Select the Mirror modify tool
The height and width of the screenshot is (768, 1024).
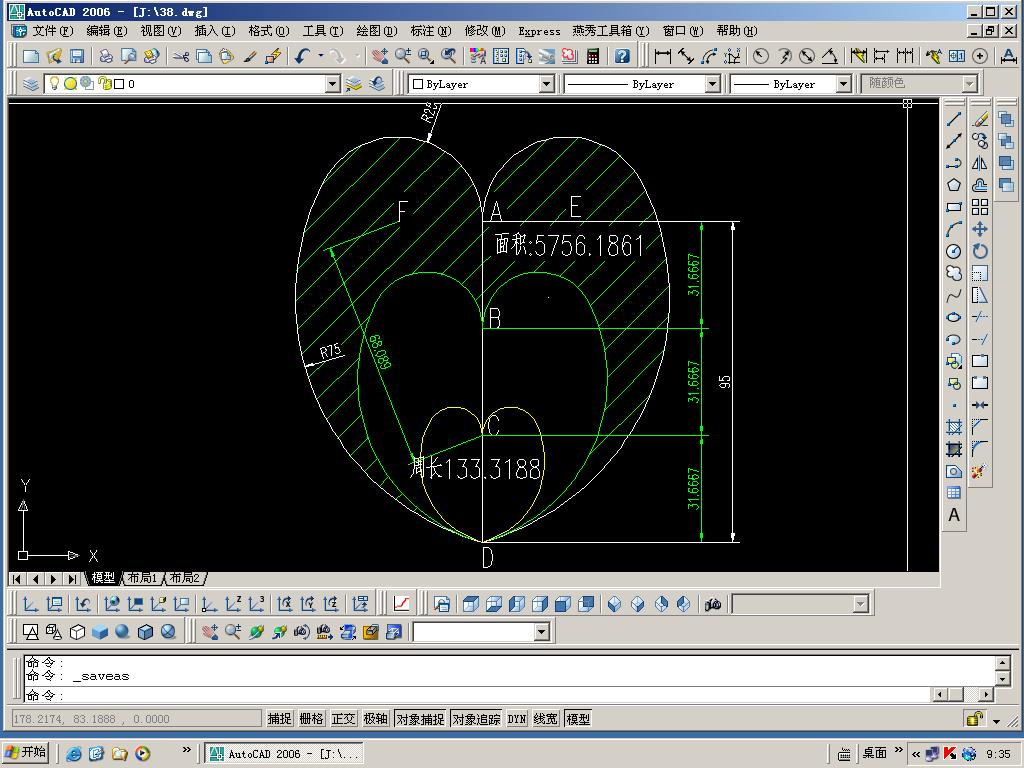[980, 163]
